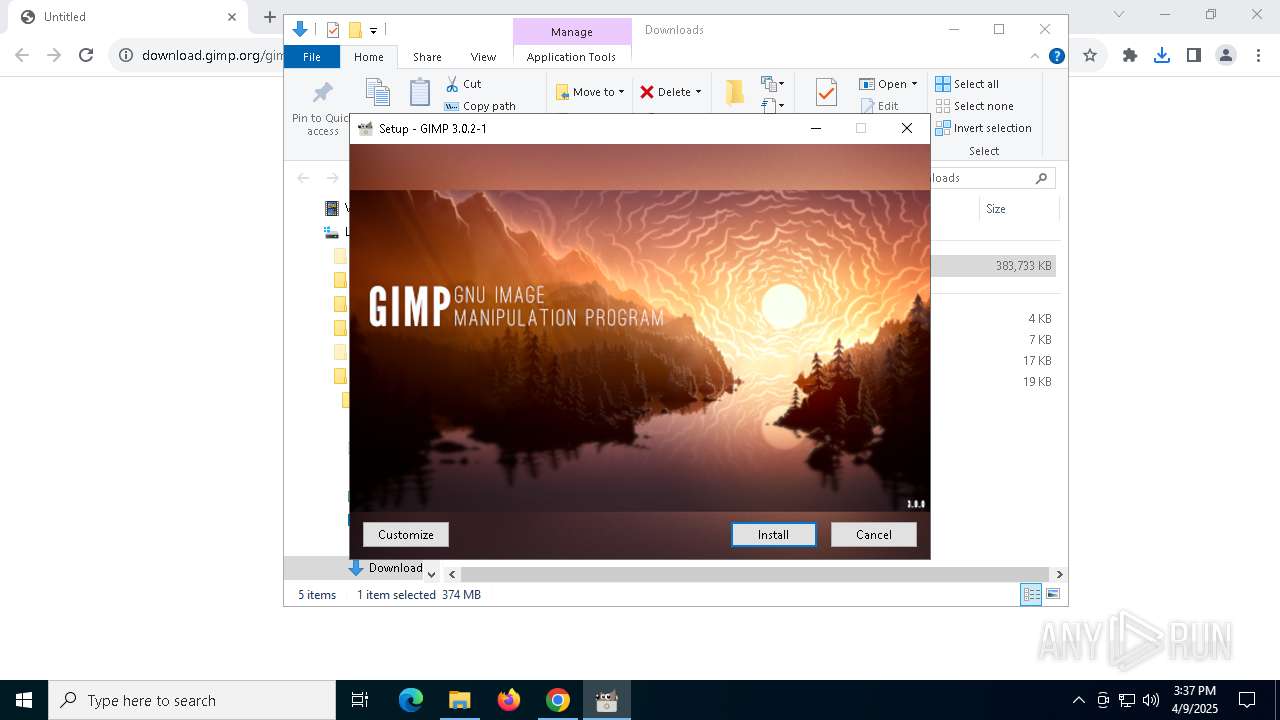Click the 19 KB file size
The image size is (1280, 720).
[x=1037, y=382]
